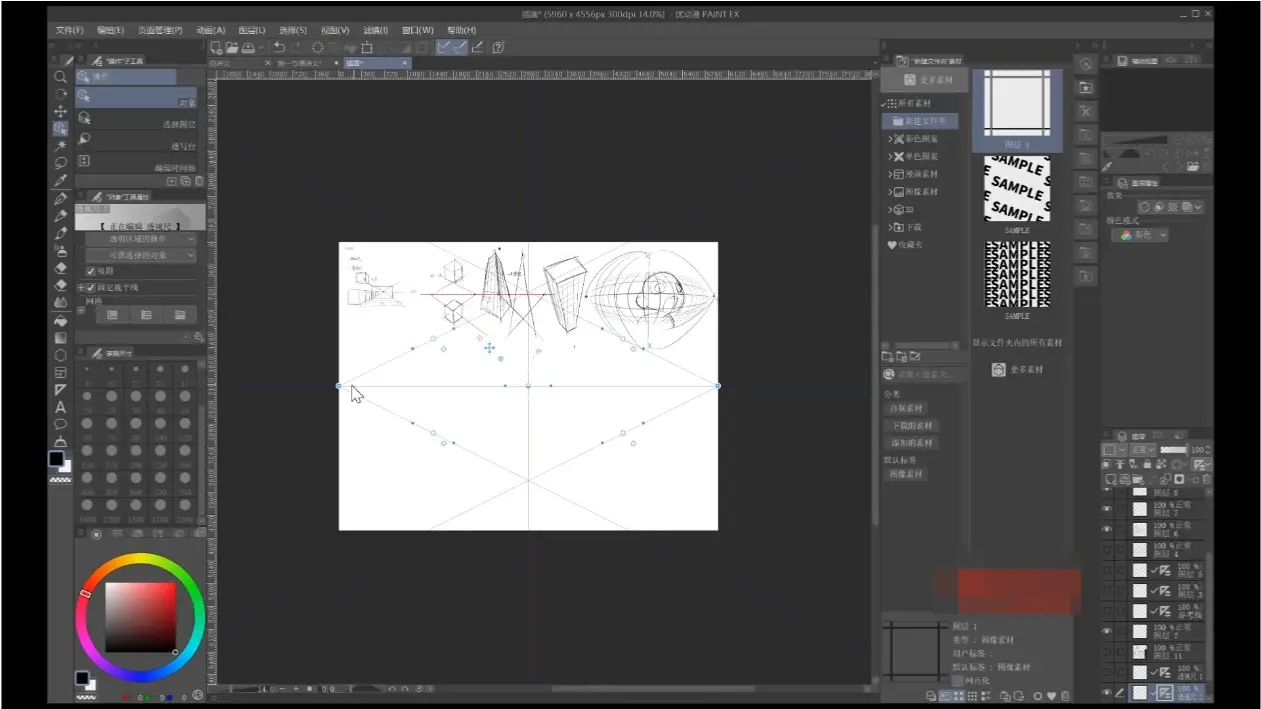Open the 透明区域的操作 dropdown
1261x709 pixels.
(140, 240)
